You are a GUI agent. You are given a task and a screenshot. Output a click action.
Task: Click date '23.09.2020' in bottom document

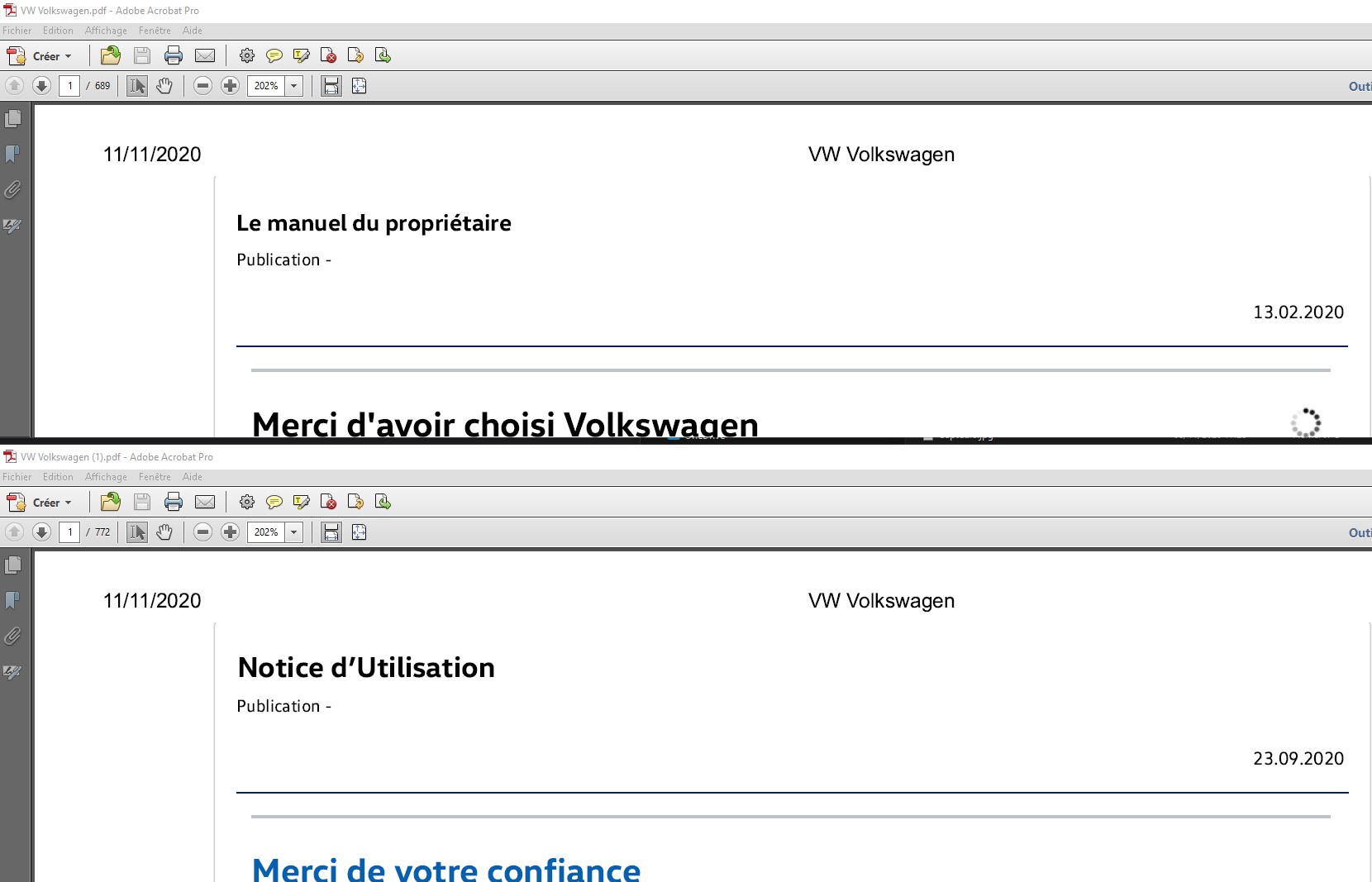1298,758
